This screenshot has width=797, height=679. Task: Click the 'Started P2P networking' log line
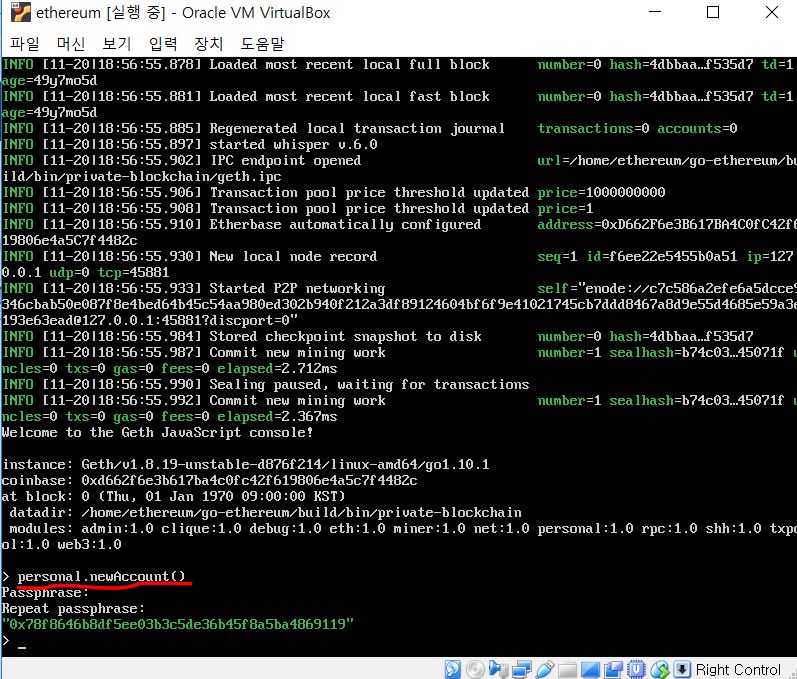pyautogui.click(x=399, y=288)
